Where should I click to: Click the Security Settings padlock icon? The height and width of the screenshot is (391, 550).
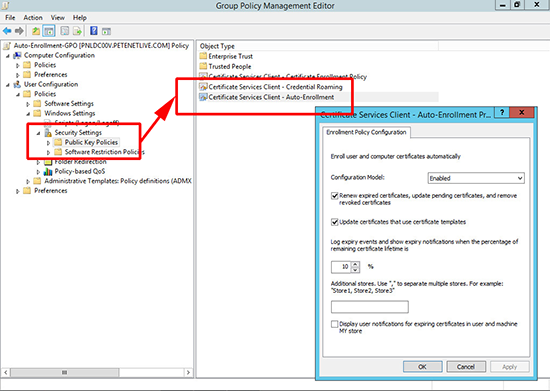(48, 133)
